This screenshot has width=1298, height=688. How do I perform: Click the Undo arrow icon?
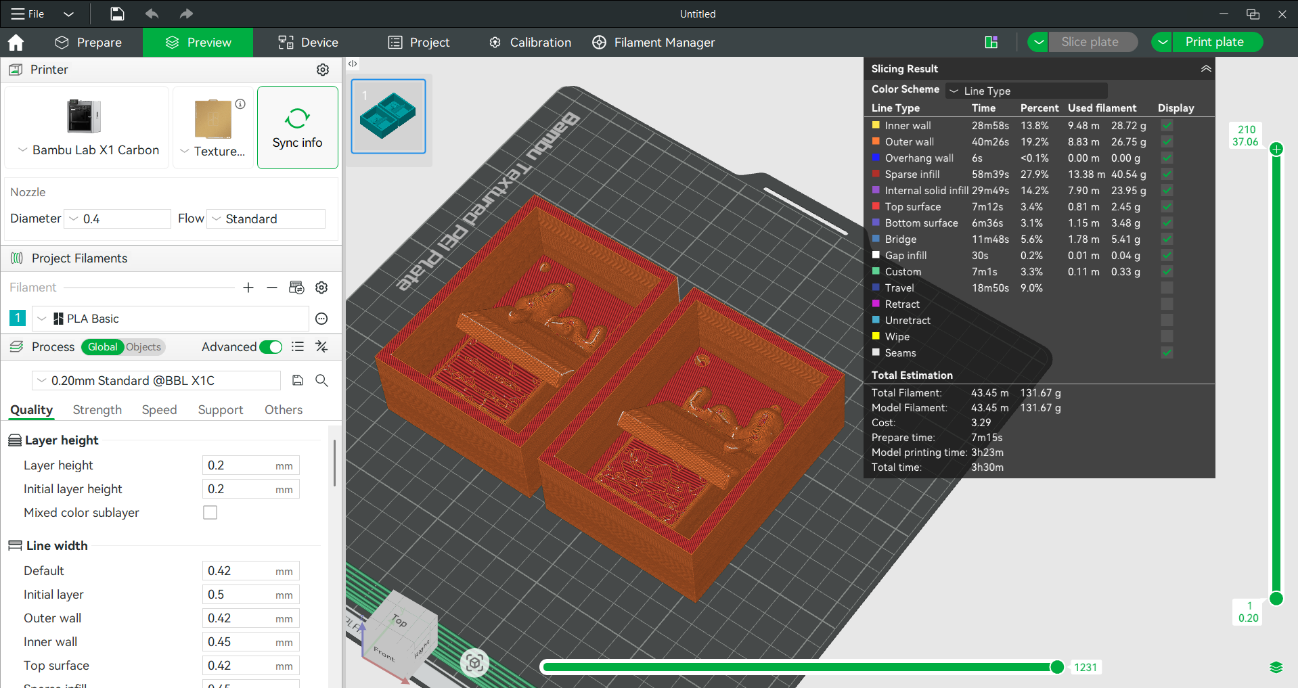coord(152,14)
